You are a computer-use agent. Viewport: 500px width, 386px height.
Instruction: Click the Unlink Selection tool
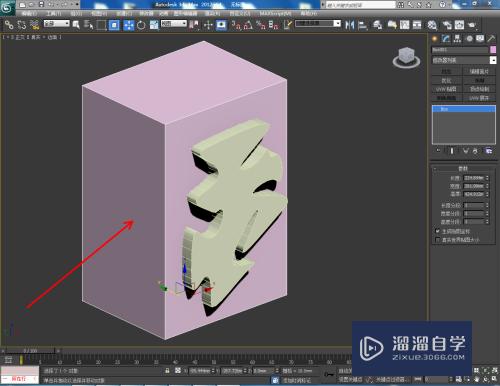coord(22,25)
